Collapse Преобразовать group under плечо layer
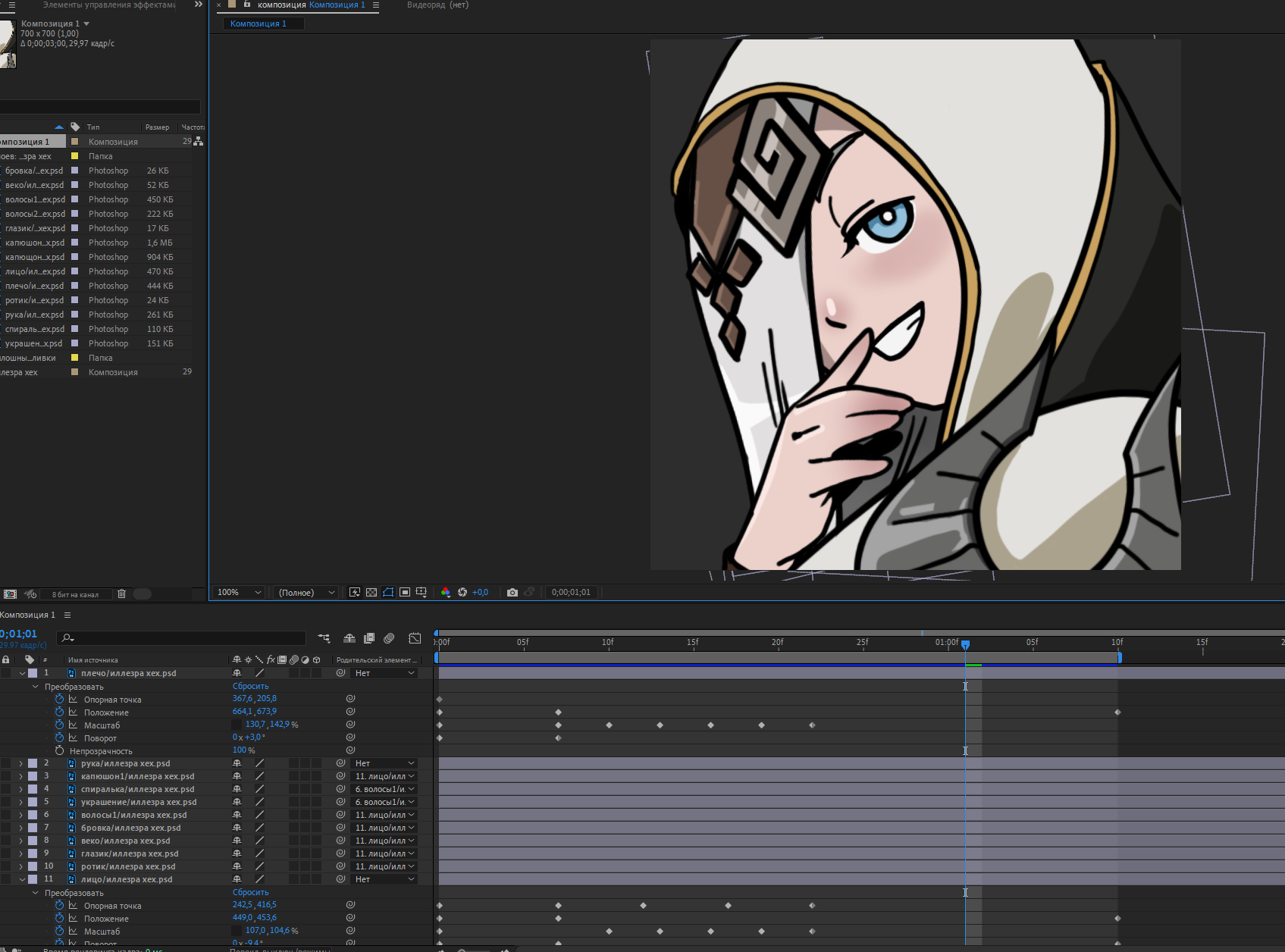 point(36,687)
